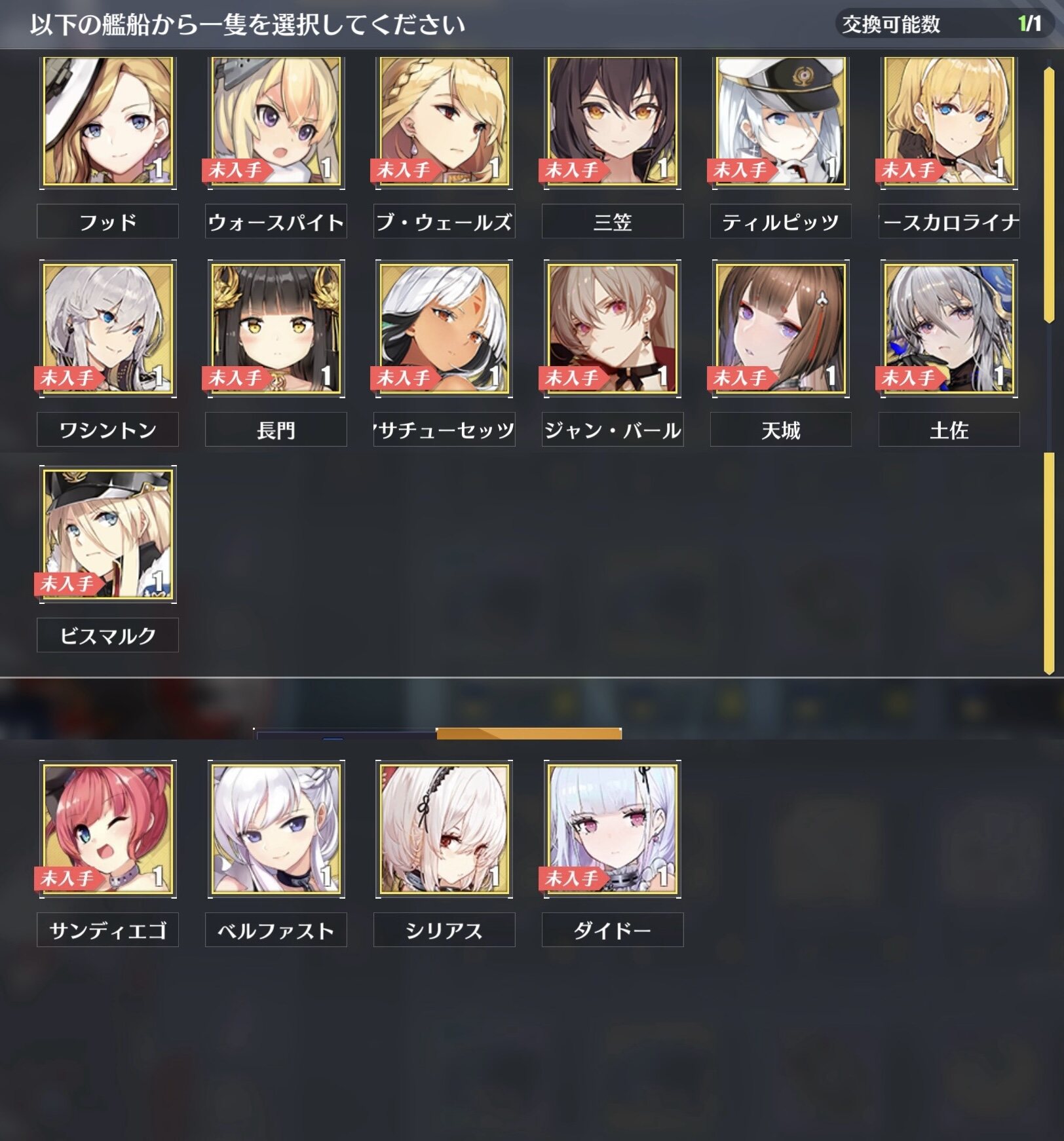1064x1141 pixels.
Task: Choose the ビスマルク ship portrait
Action: (108, 534)
